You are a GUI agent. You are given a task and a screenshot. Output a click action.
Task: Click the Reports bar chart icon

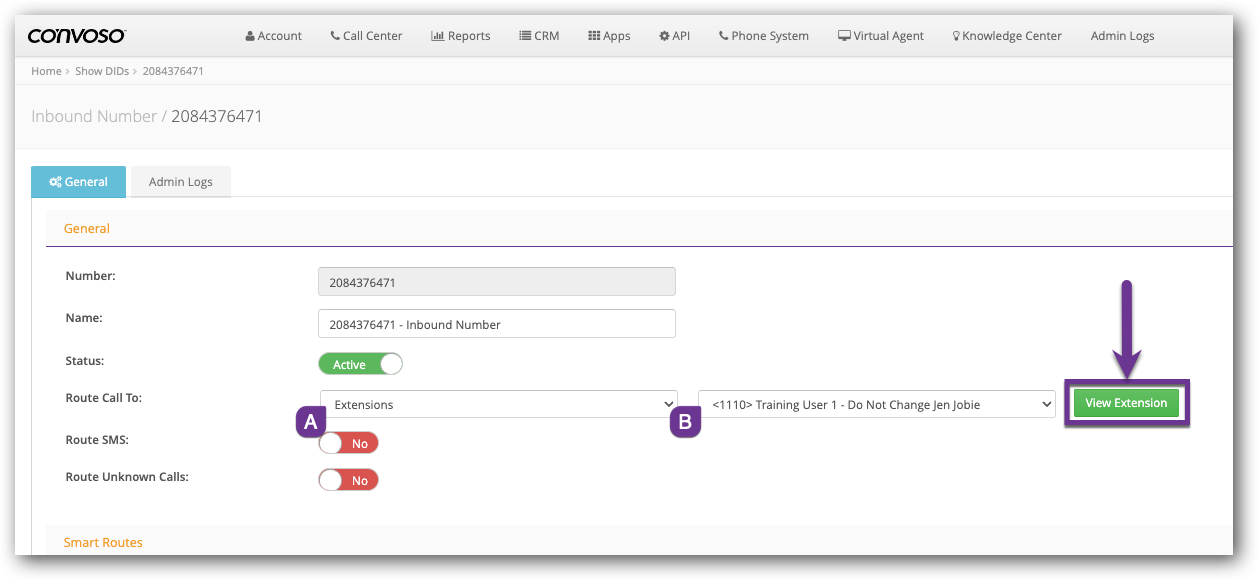[437, 36]
